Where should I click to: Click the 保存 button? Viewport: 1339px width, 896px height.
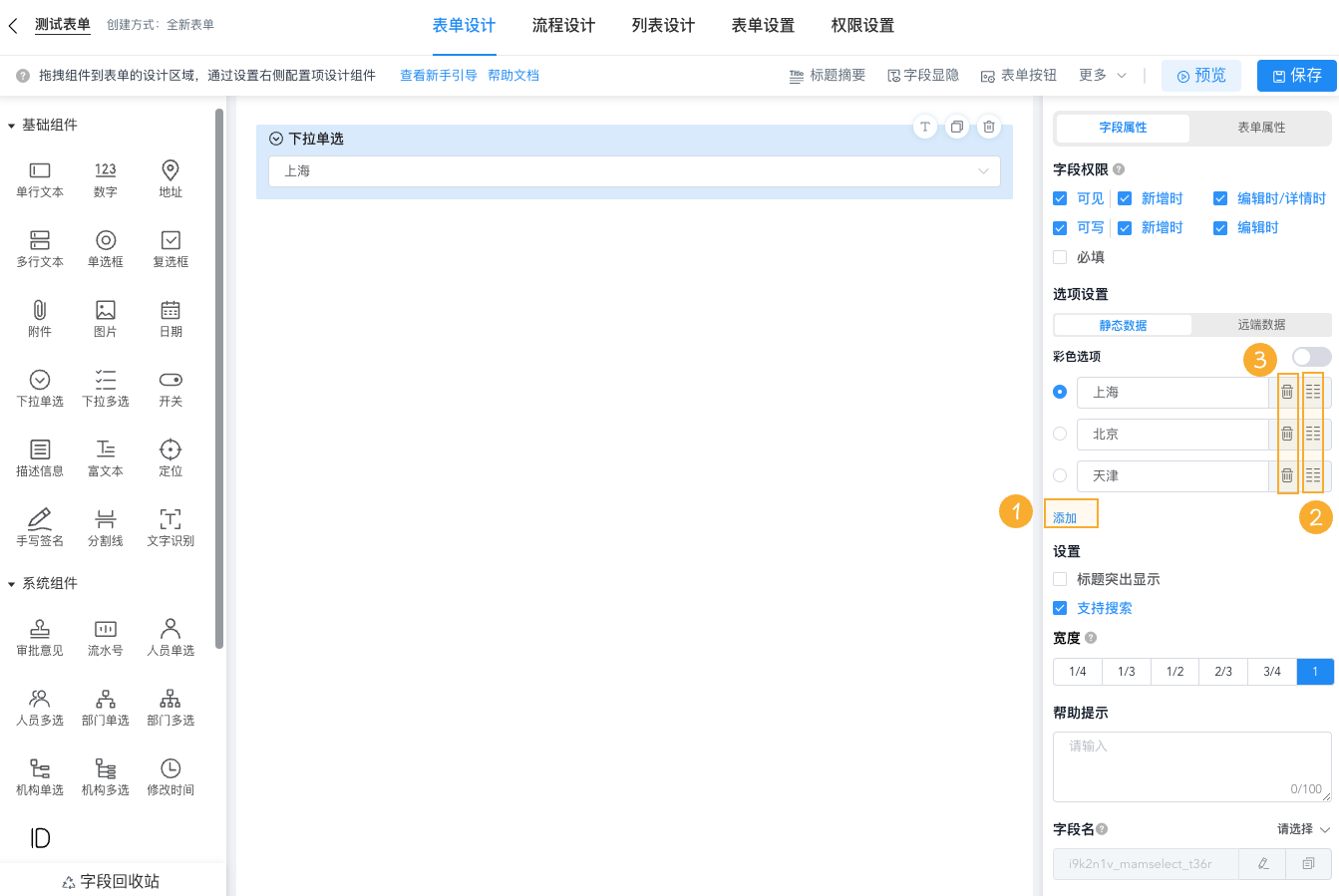[x=1296, y=74]
